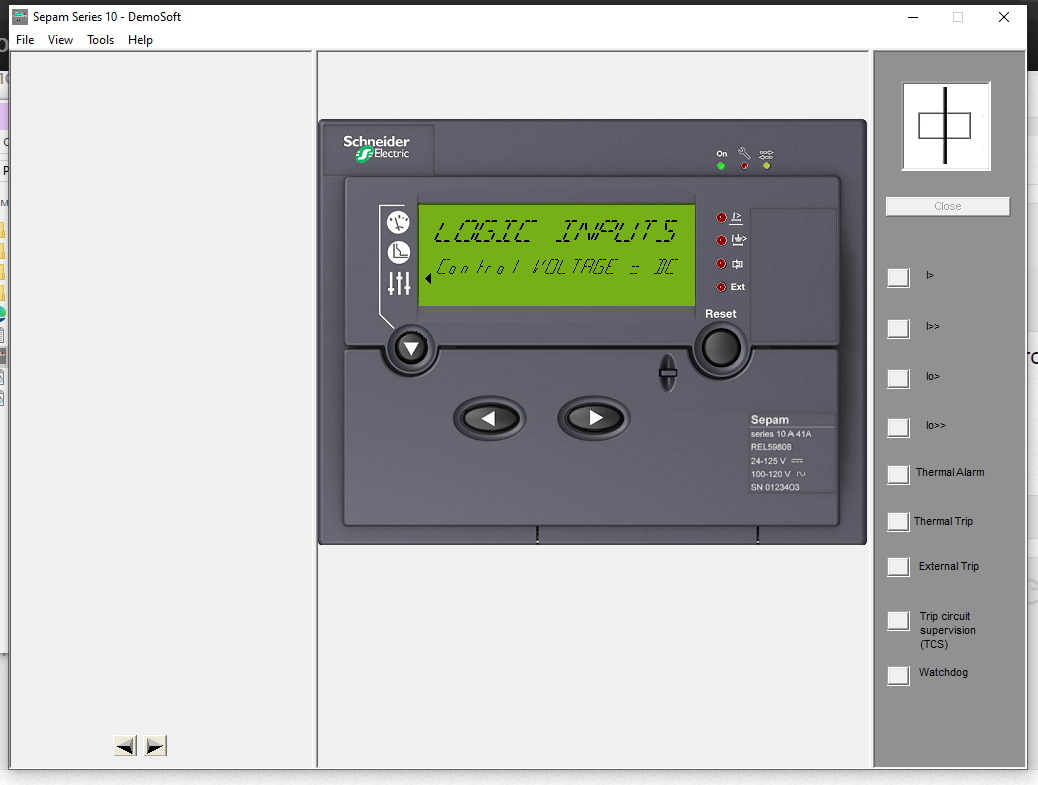The image size is (1038, 785).
Task: Minimize the DemoSoft window
Action: tap(913, 17)
